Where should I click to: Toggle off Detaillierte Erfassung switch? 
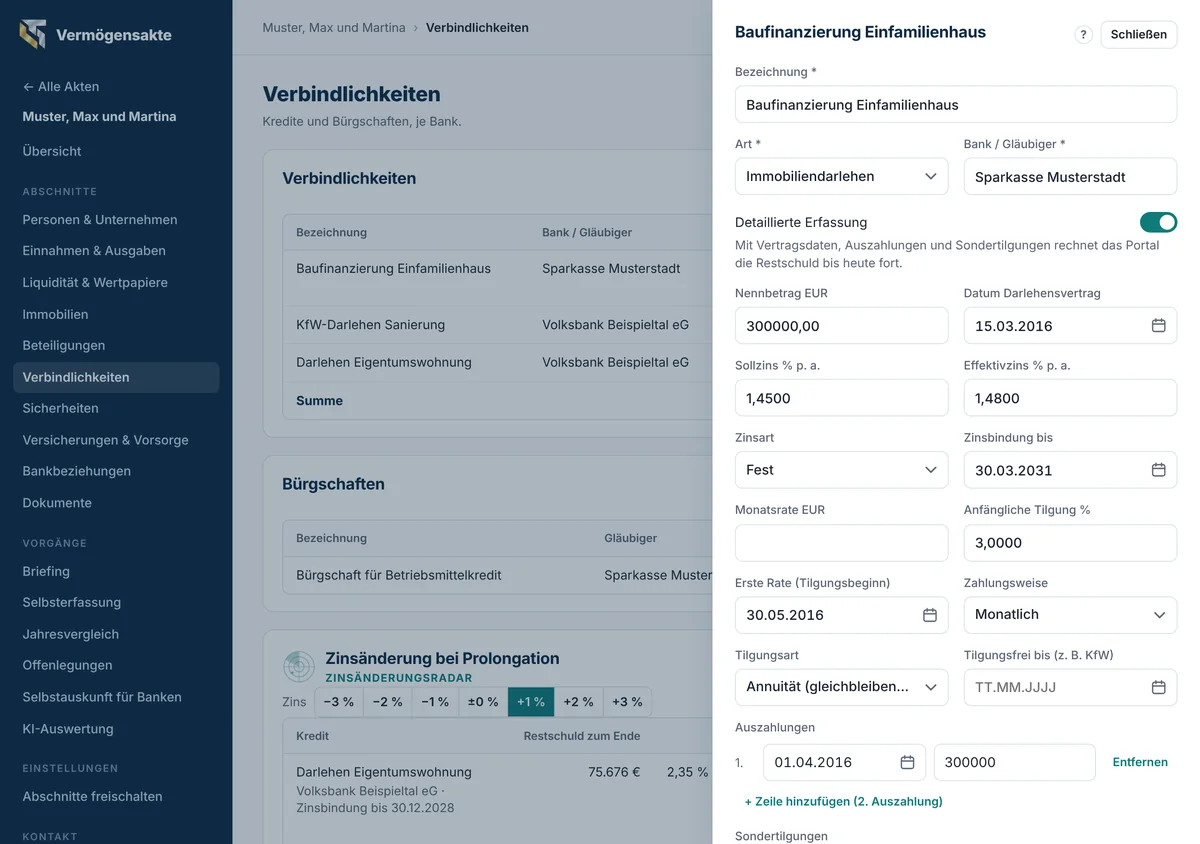coord(1158,222)
